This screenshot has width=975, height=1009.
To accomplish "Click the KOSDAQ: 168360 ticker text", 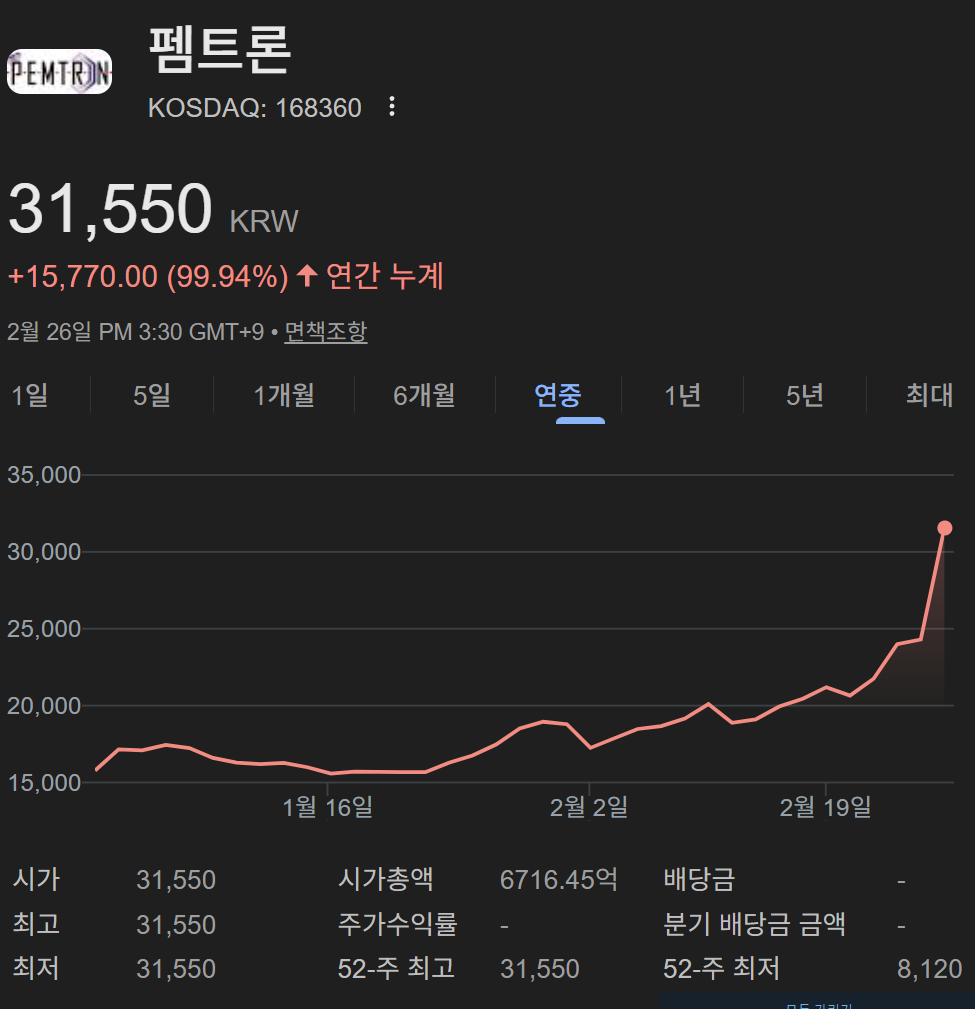I will [x=255, y=108].
